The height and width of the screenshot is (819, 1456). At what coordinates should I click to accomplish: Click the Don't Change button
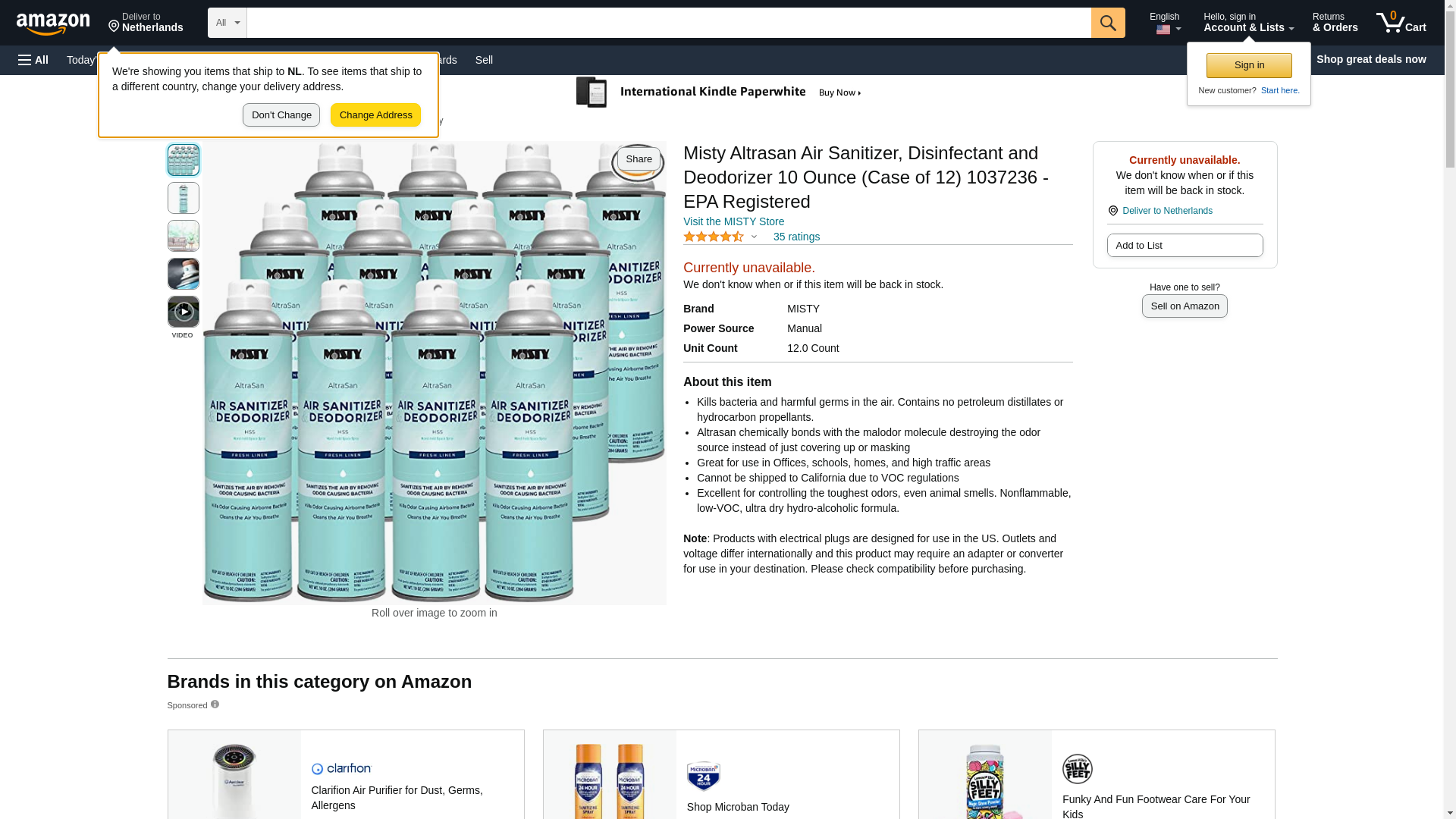281,115
